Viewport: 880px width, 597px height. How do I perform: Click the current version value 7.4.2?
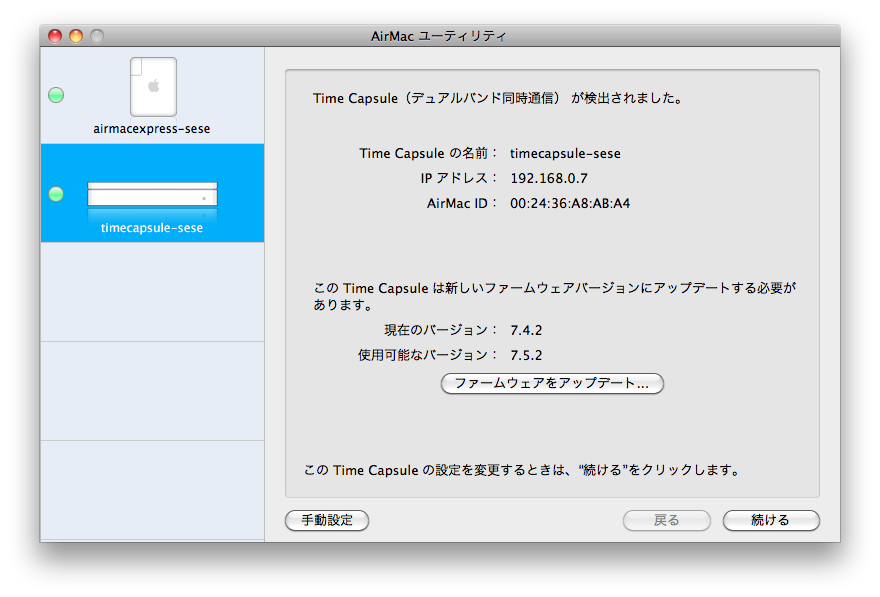click(x=526, y=330)
